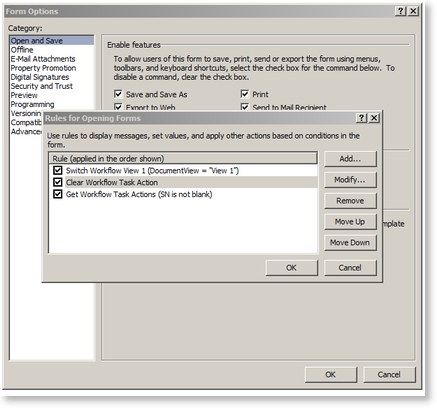Image resolution: width=437 pixels, height=408 pixels.
Task: Toggle the Export to Web checkbox
Action: (x=118, y=107)
